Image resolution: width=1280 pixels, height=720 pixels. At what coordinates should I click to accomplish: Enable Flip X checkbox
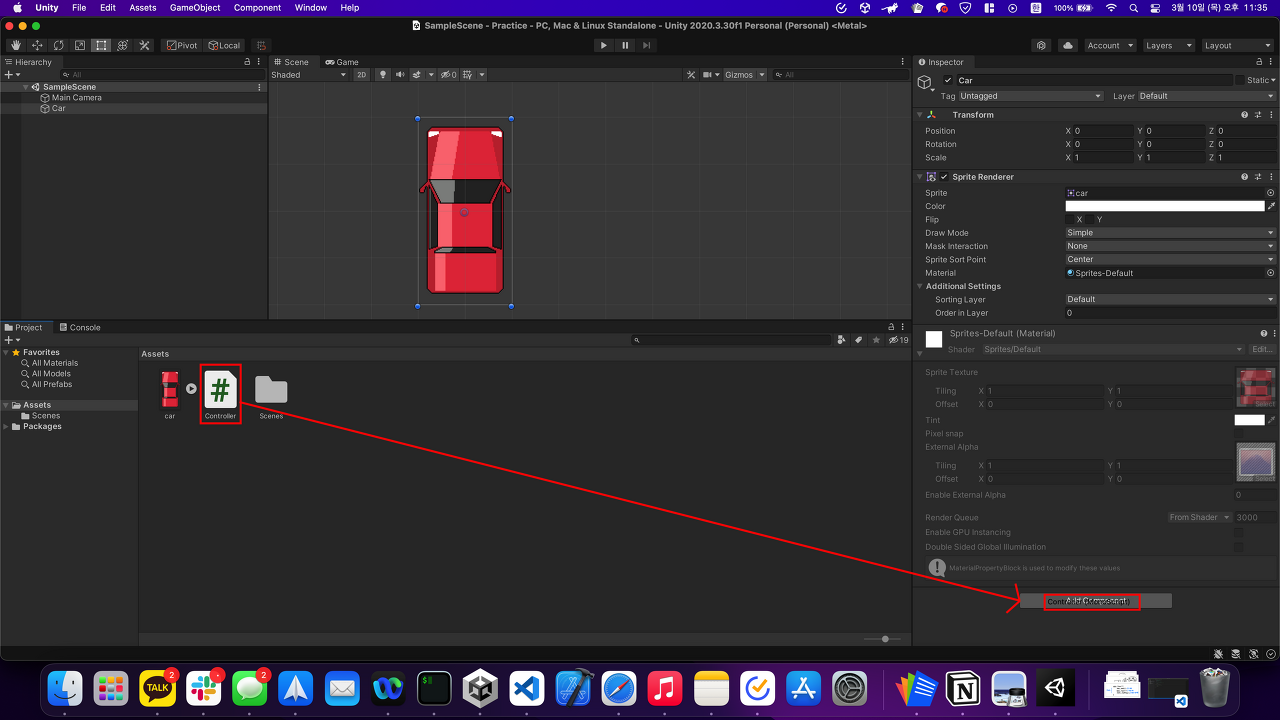(1069, 220)
